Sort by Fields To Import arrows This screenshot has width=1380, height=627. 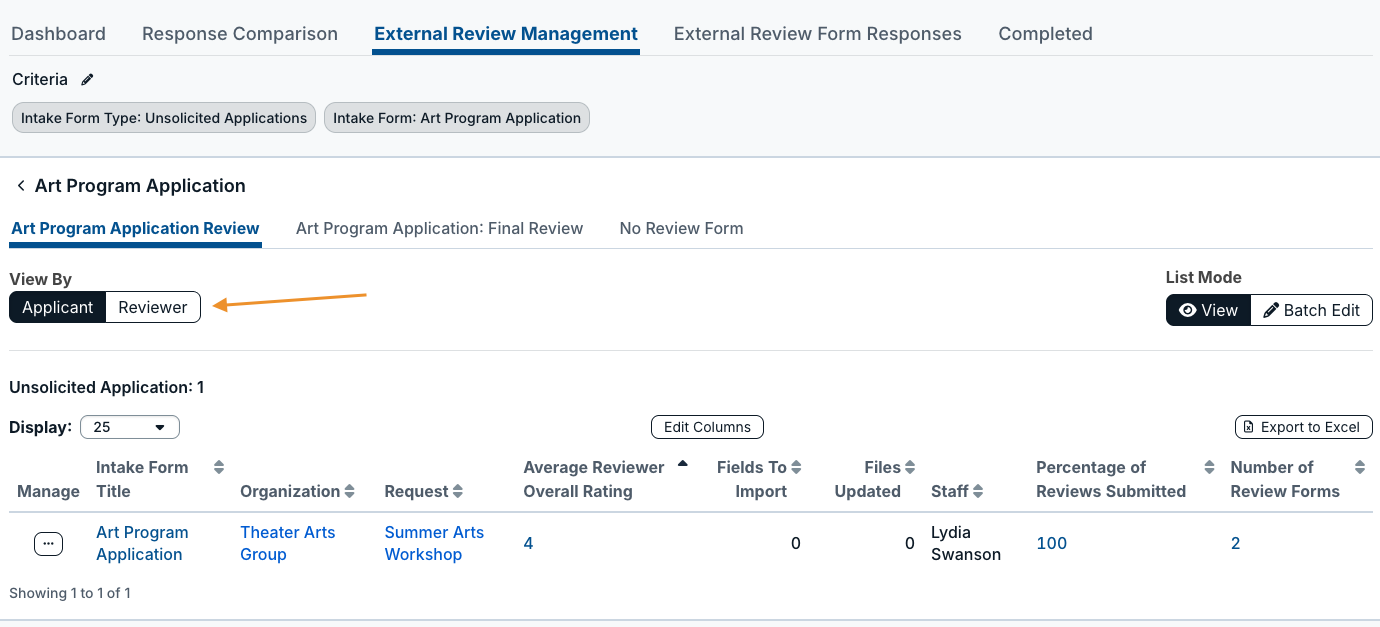[x=797, y=467]
